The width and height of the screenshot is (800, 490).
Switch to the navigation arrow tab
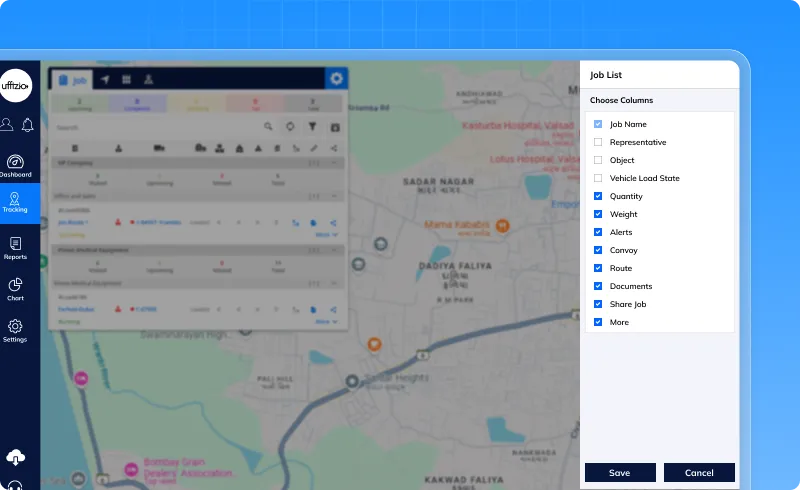105,79
